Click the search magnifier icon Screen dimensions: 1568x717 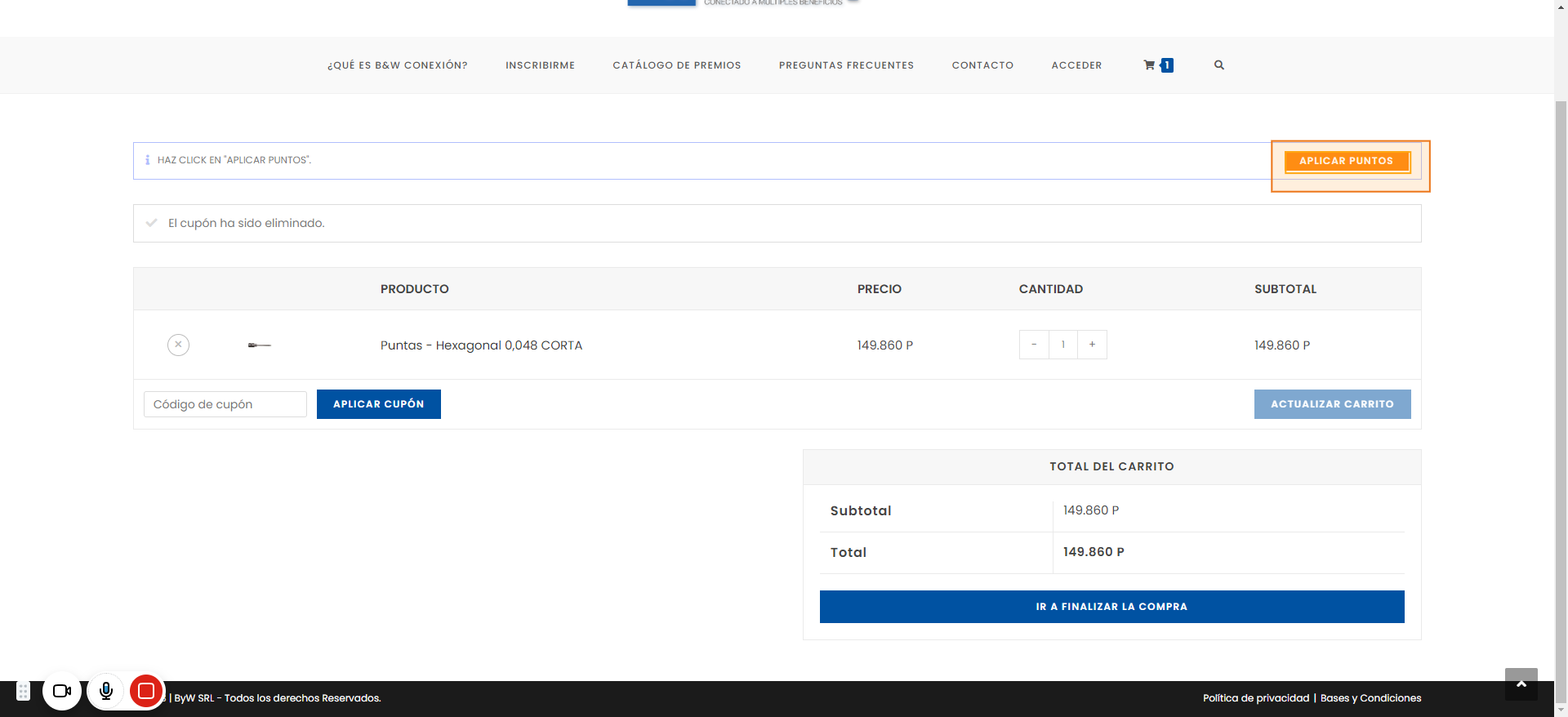(1218, 65)
